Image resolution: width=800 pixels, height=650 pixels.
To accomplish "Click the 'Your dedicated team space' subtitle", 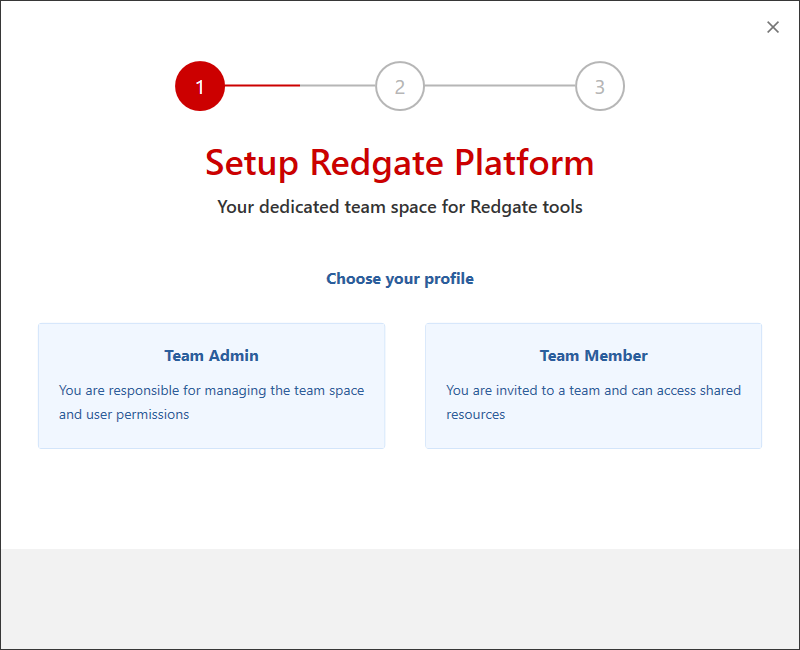I will tap(400, 207).
